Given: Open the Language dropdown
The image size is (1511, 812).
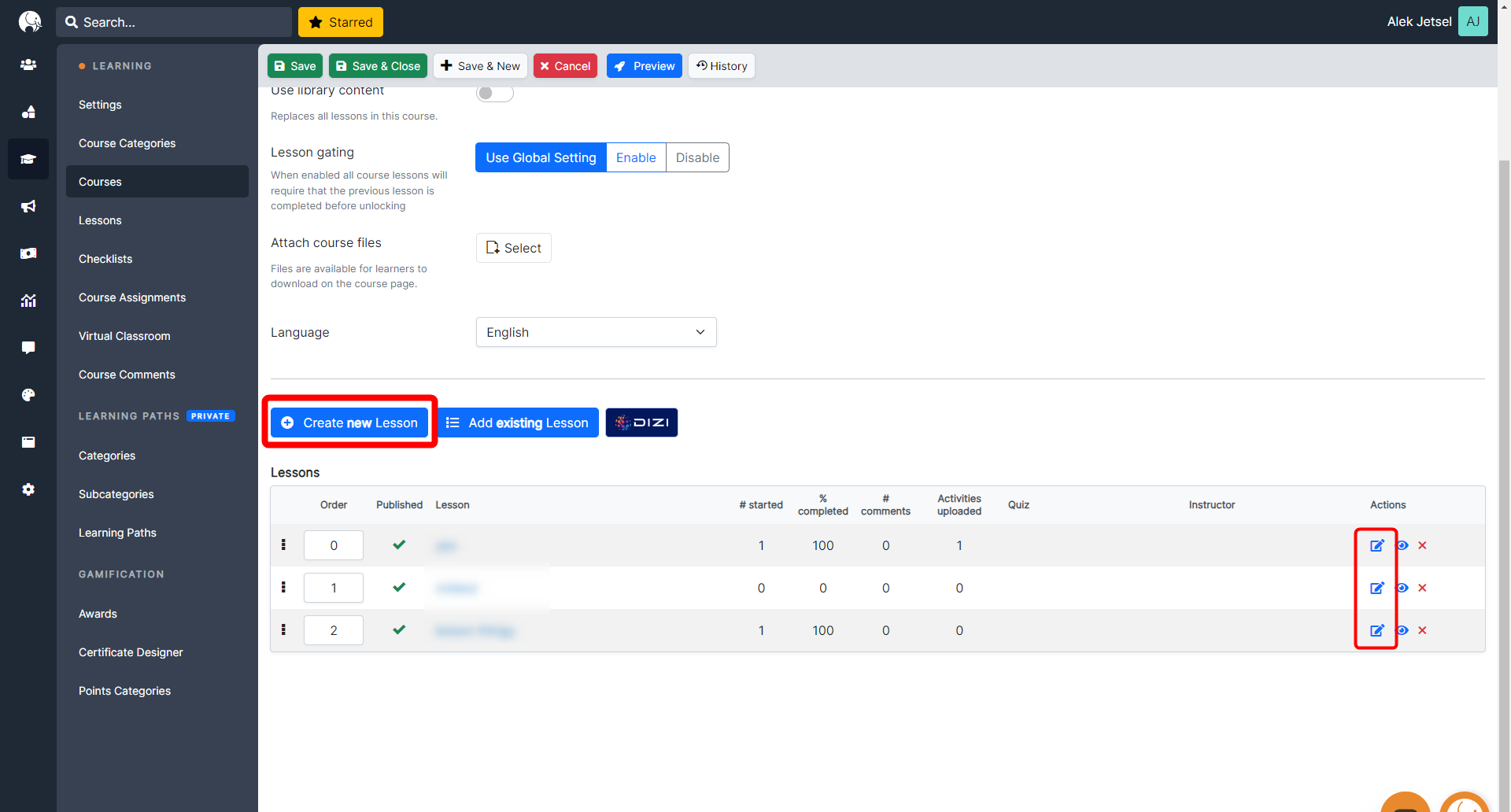Looking at the screenshot, I should 596,332.
